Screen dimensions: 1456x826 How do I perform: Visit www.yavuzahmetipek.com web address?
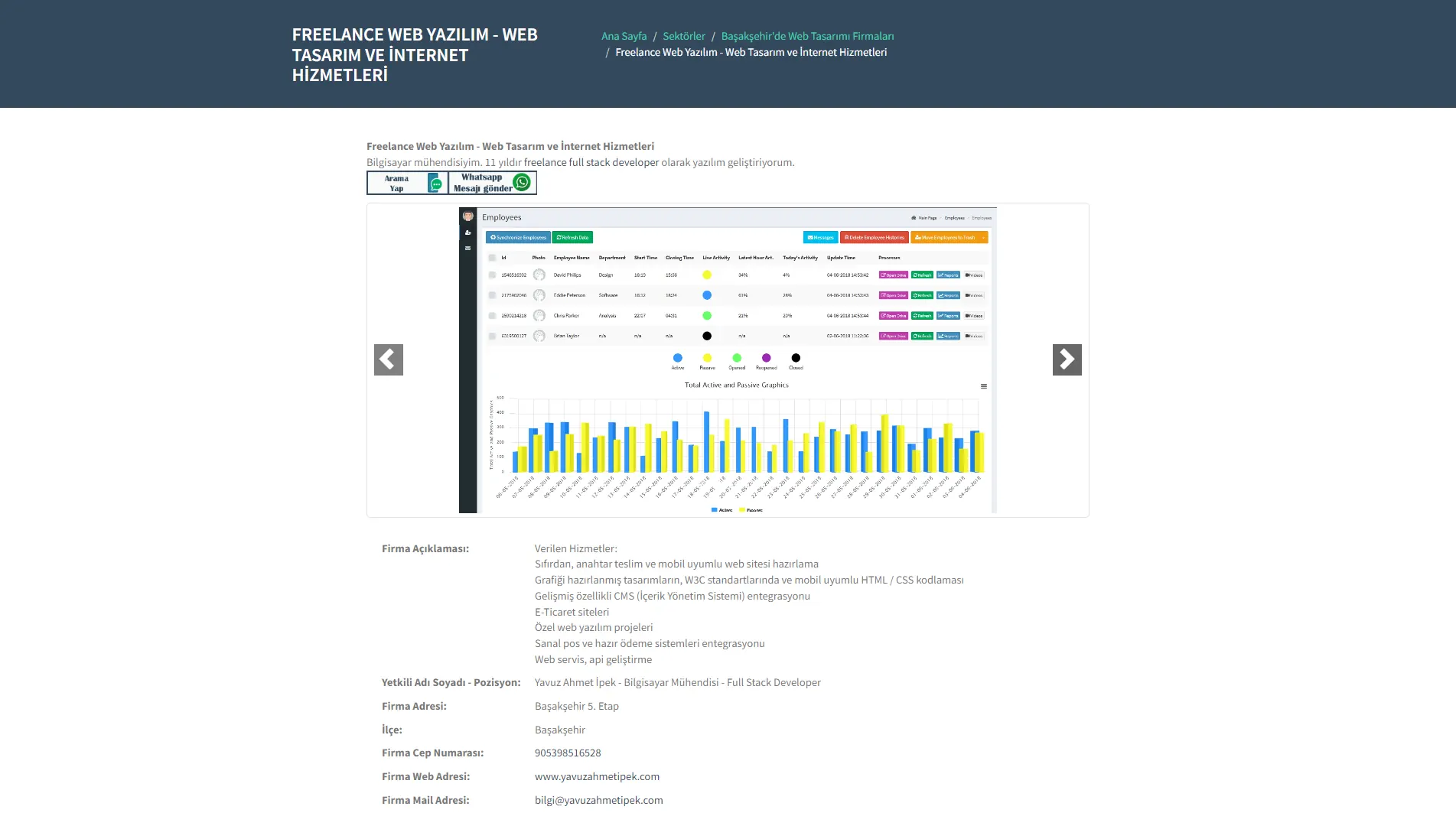(x=597, y=776)
